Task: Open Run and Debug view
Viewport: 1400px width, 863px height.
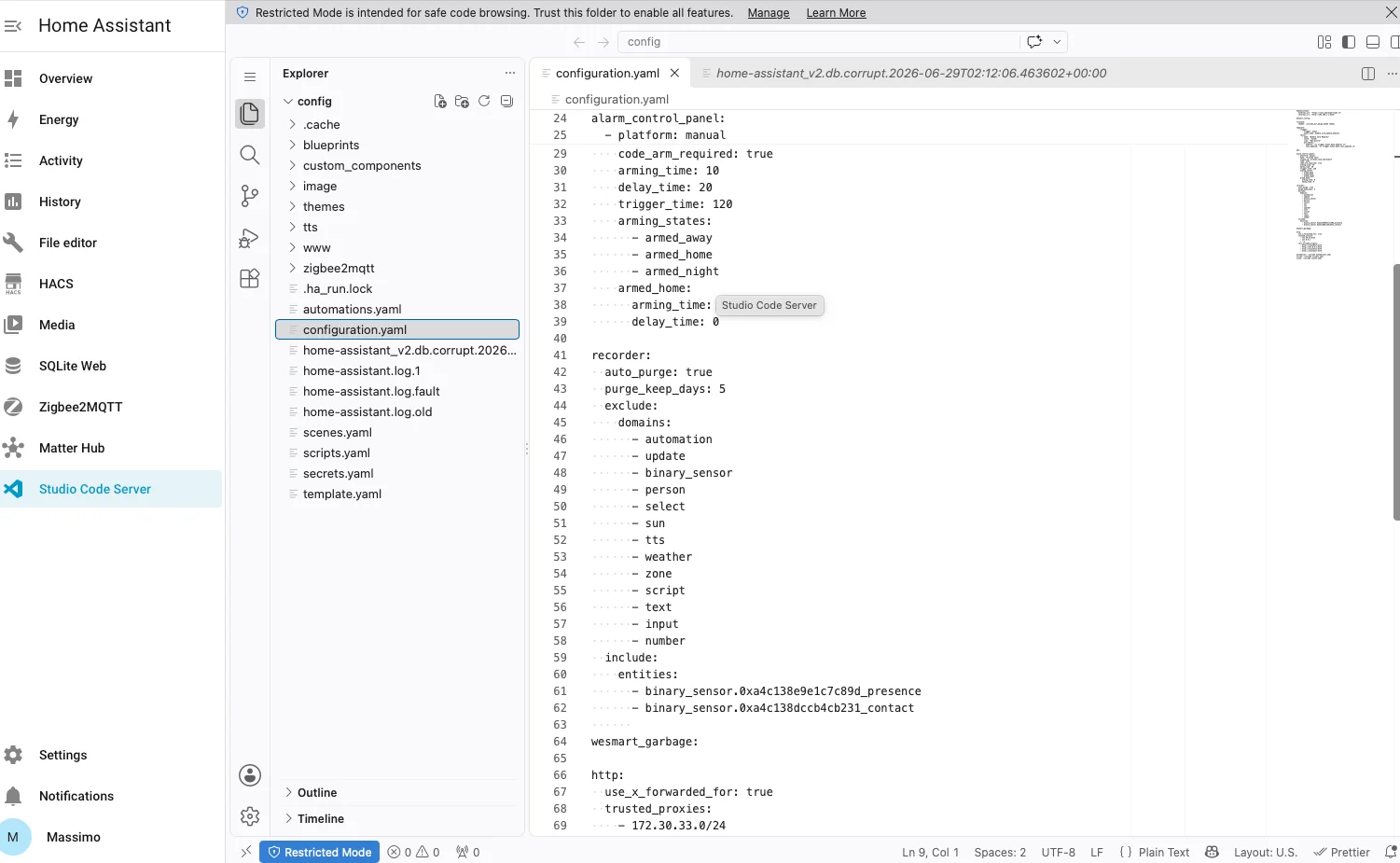Action: 249,238
